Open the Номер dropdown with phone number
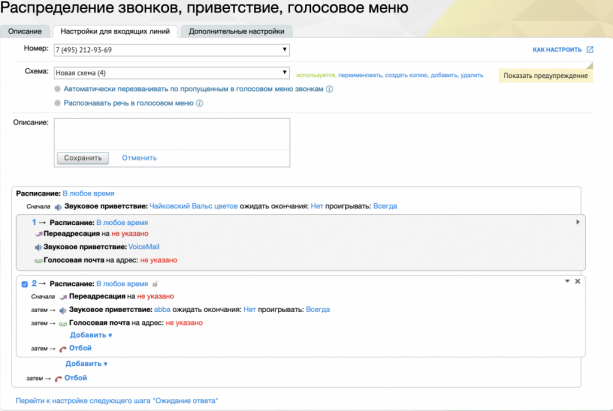This screenshot has width=613, height=411. (172, 50)
